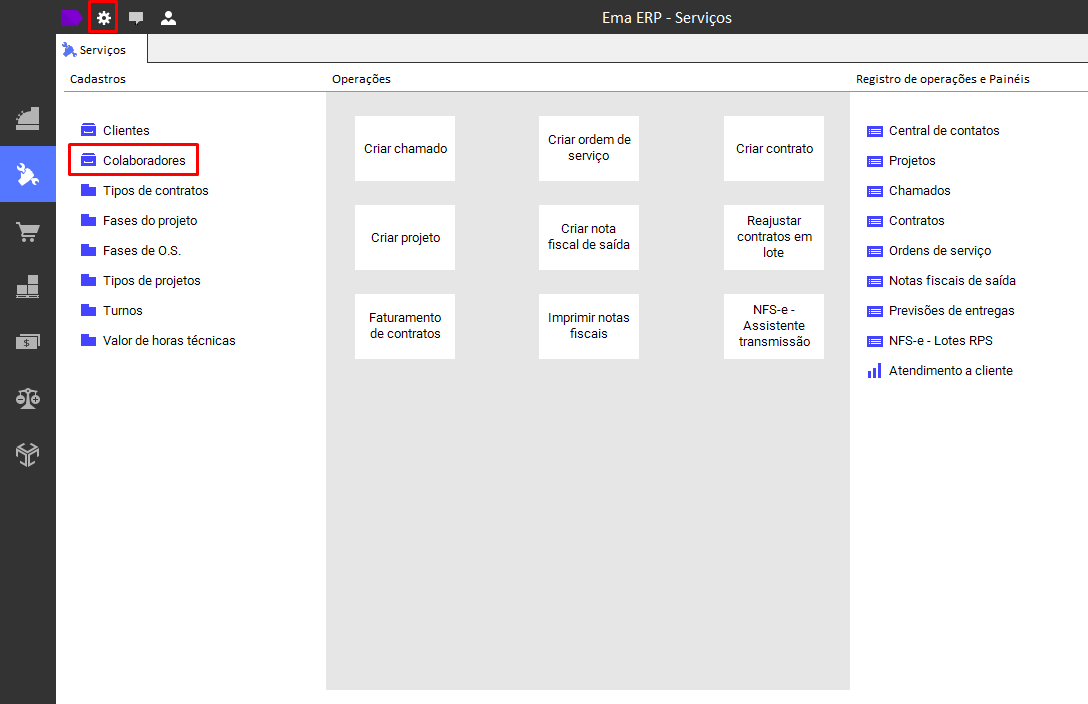
Task: Click the Criar ordem de serviço tile
Action: click(589, 148)
